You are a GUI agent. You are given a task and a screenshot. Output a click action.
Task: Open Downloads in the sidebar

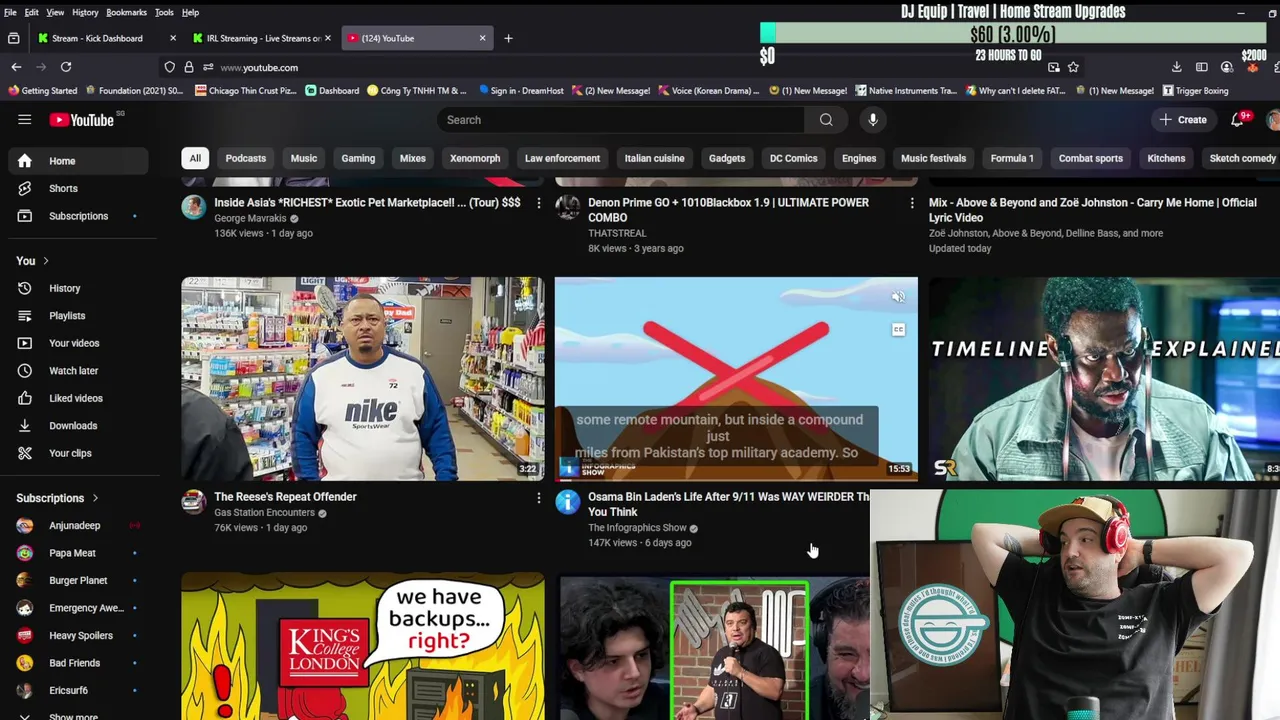pos(79,426)
